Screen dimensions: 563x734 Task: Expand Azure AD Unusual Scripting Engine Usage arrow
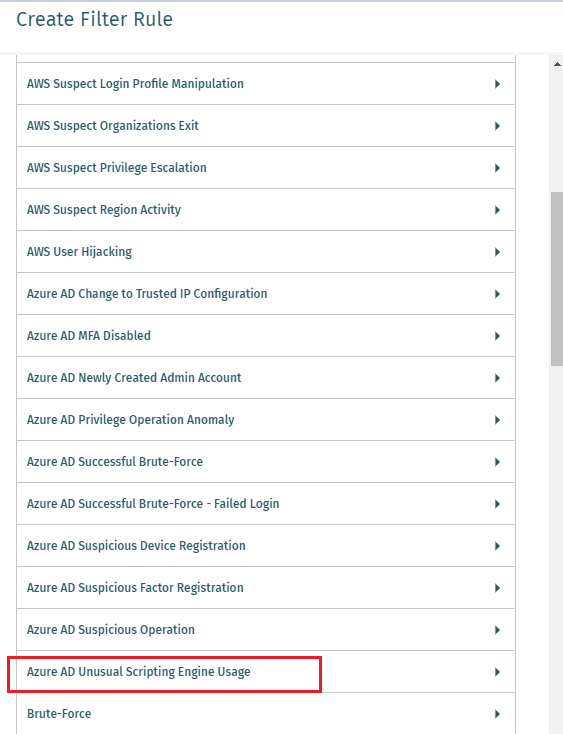(497, 672)
